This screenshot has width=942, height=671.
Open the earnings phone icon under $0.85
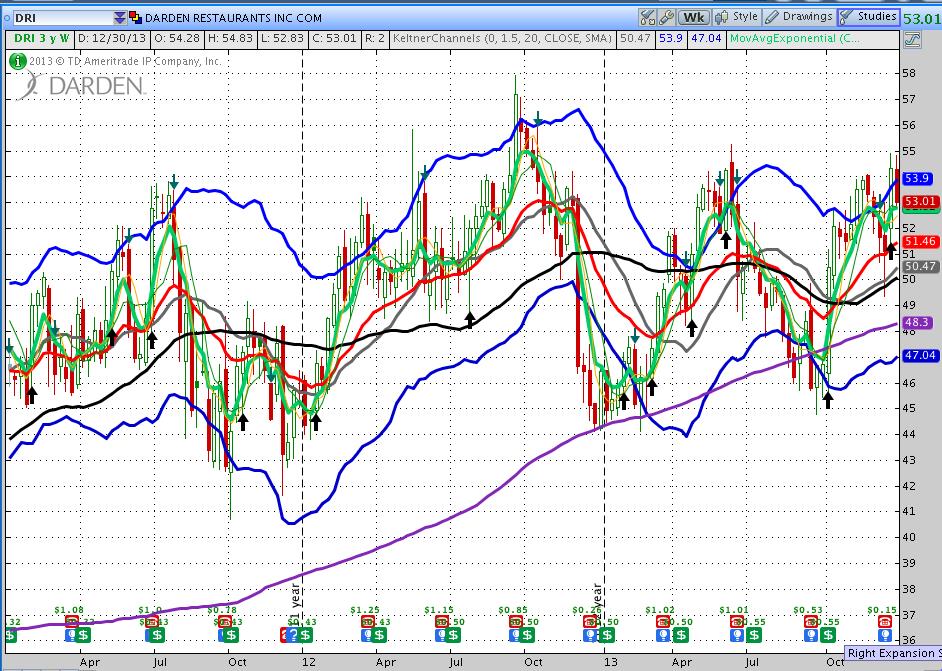point(516,621)
